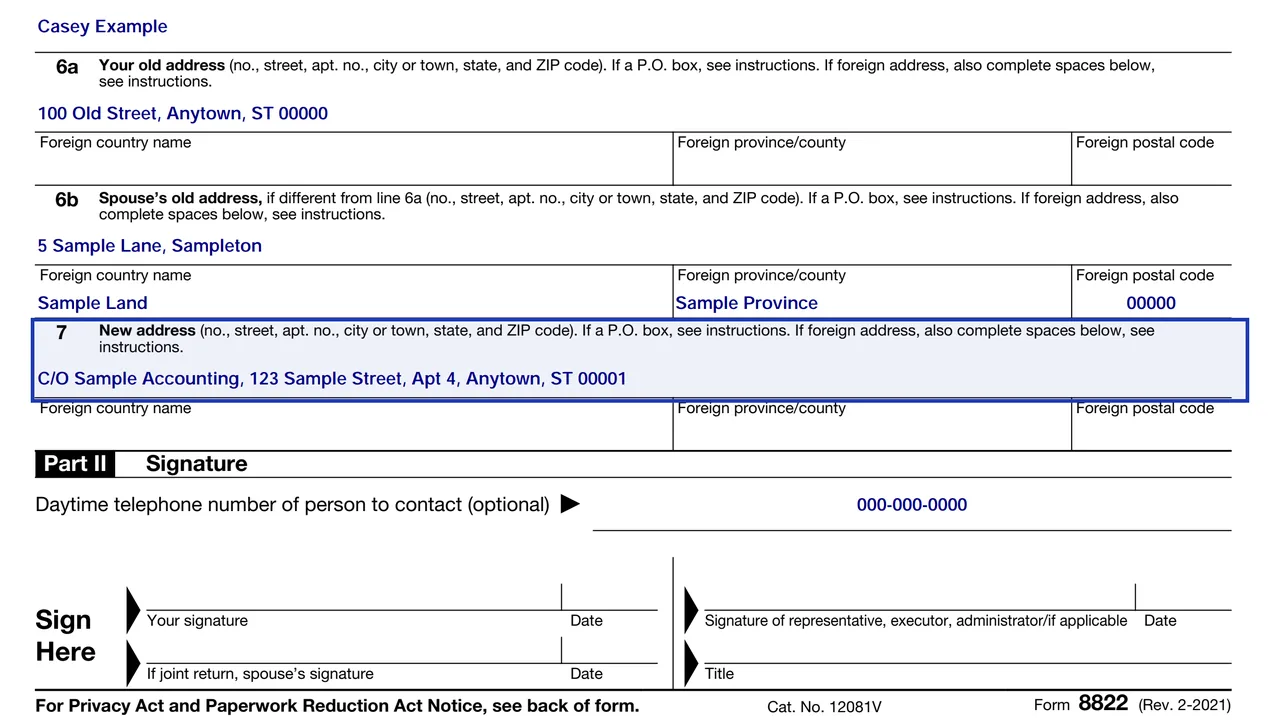Click the Title line under representative signature
This screenshot has width=1280, height=720.
coord(968,650)
